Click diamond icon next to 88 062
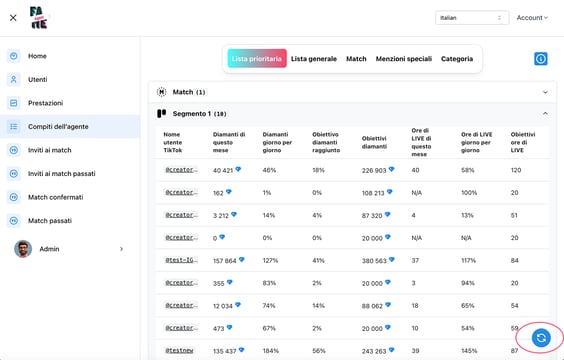This screenshot has height=360, width=564. 388,305
